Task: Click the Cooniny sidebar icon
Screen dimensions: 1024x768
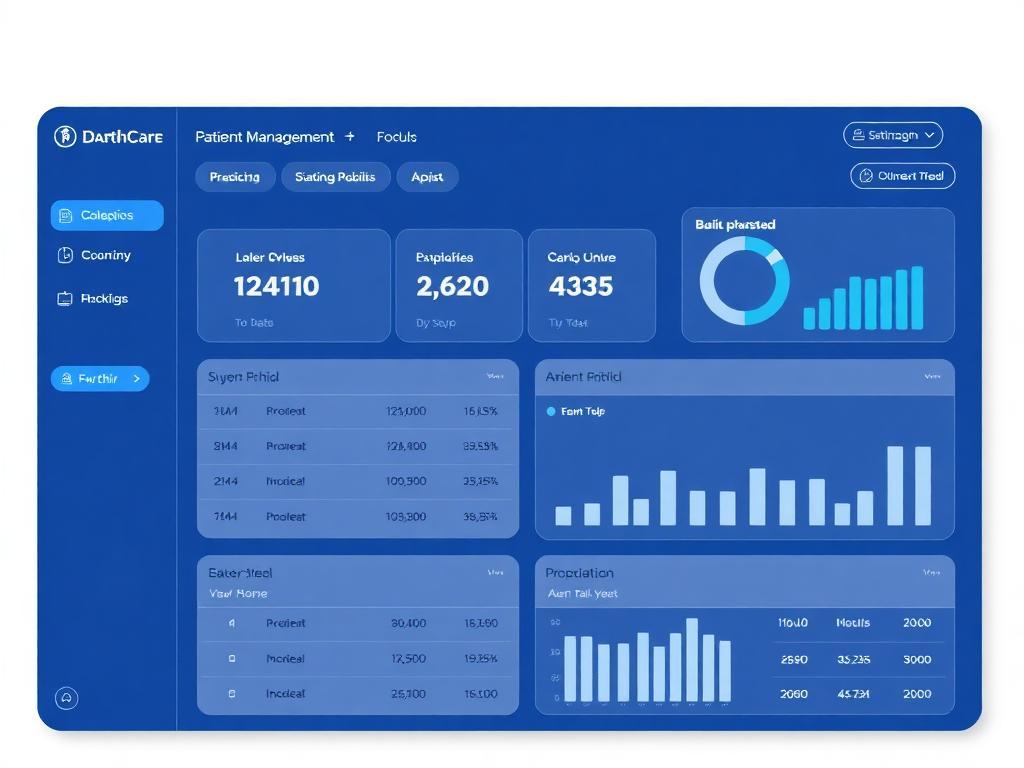Action: click(x=65, y=255)
